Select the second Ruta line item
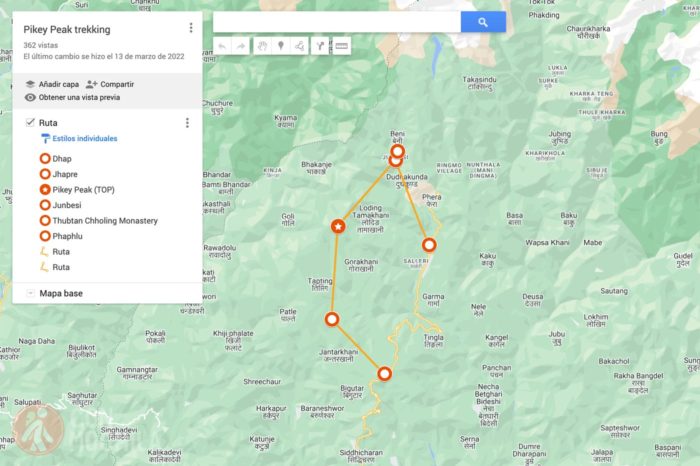 point(61,267)
